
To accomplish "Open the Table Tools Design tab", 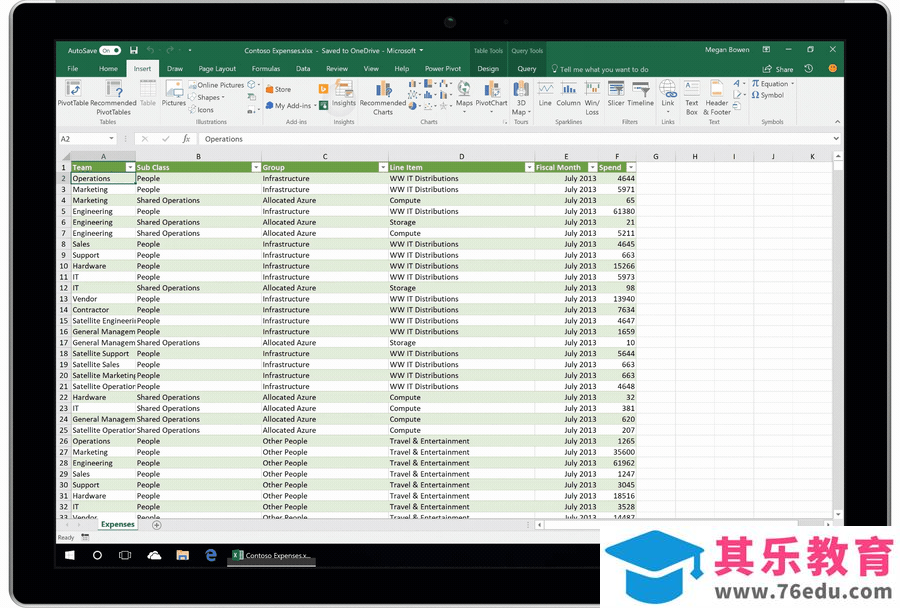I will click(488, 69).
